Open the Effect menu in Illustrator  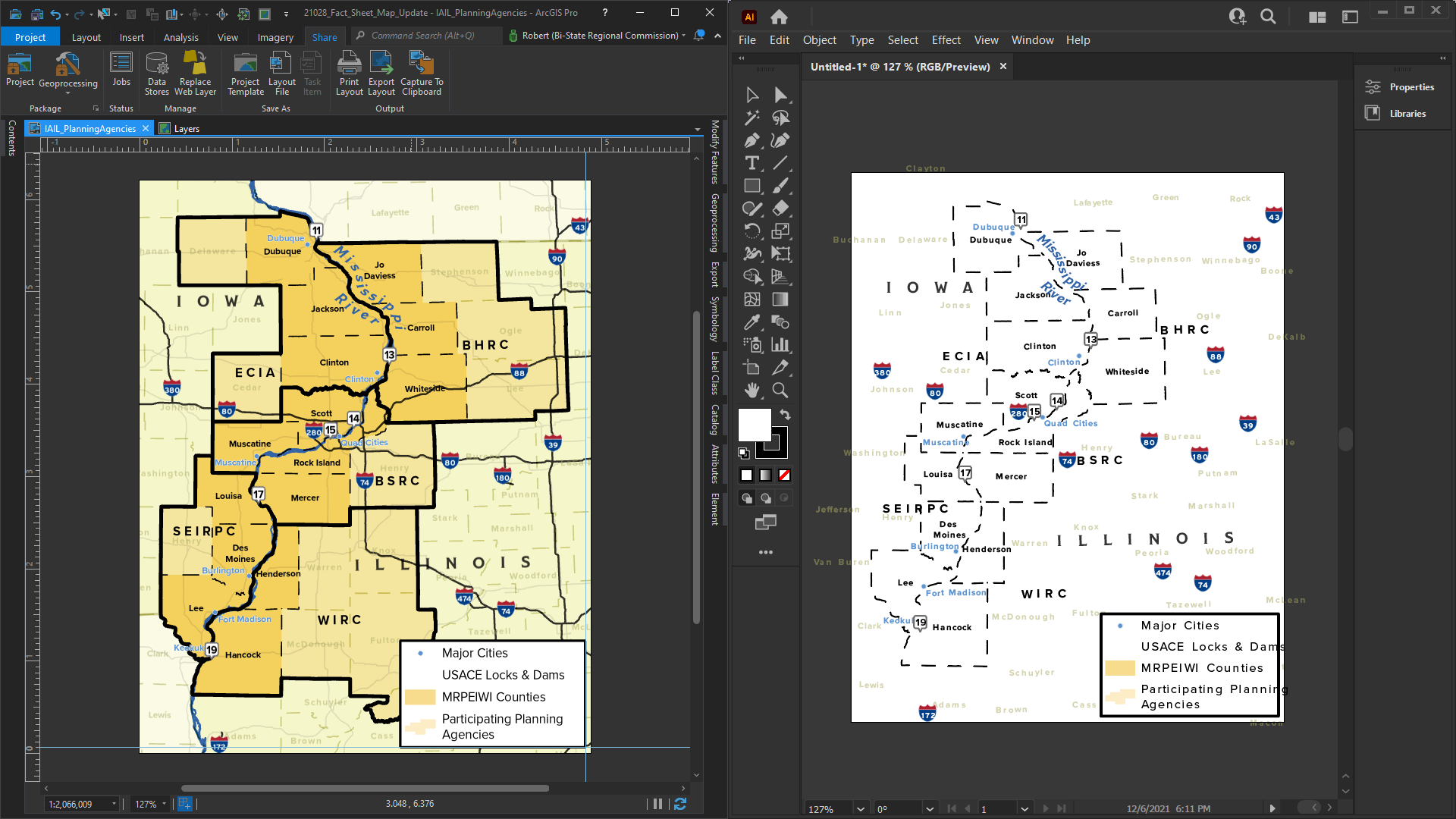pos(946,40)
